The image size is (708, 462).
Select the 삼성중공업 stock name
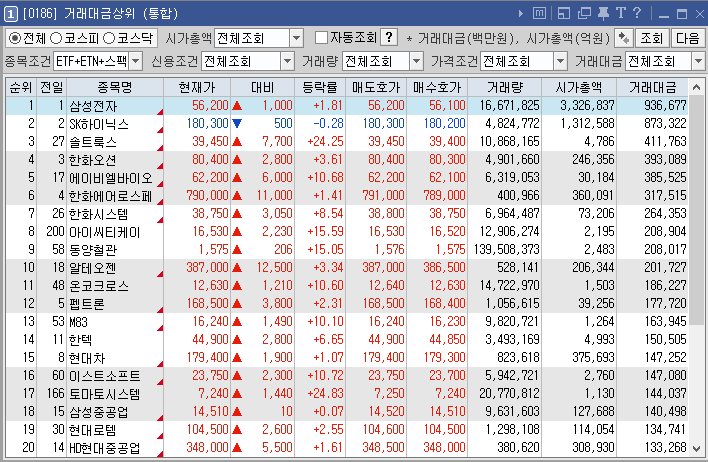point(98,412)
